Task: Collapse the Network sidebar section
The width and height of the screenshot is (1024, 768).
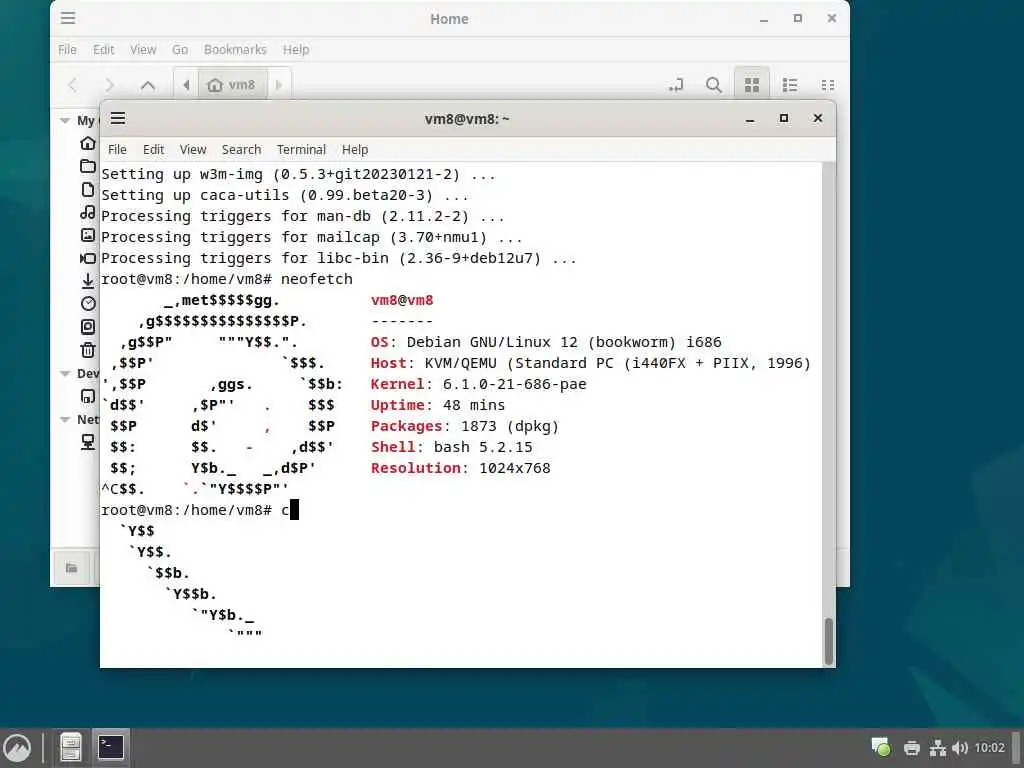Action: (65, 419)
